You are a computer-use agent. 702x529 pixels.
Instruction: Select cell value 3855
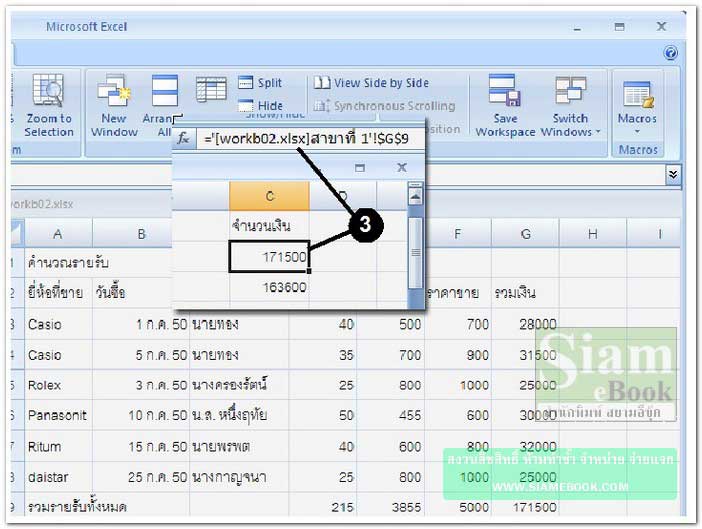(x=390, y=507)
